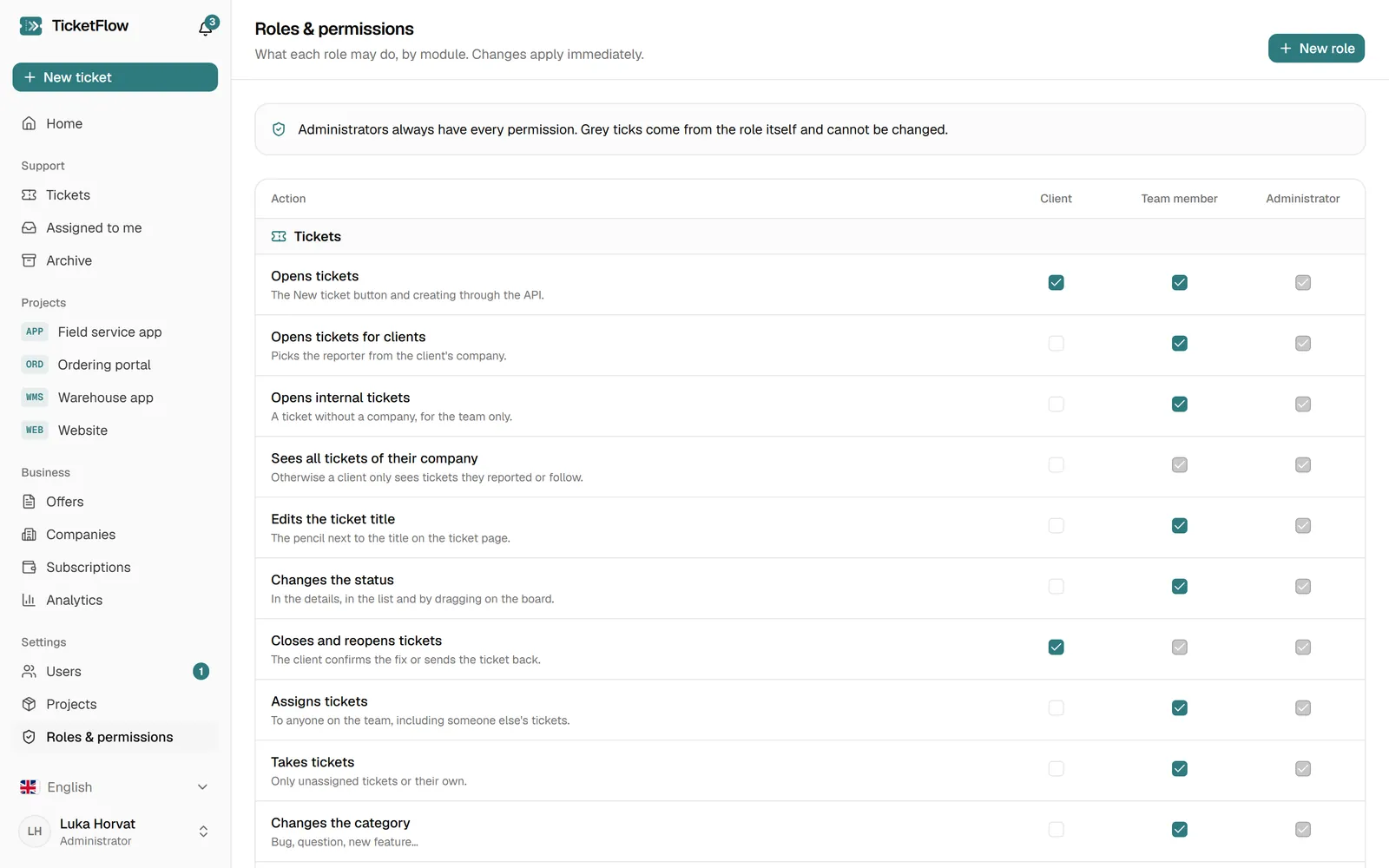This screenshot has height=868, width=1389.
Task: Click the Tickets module section header
Action: point(810,236)
